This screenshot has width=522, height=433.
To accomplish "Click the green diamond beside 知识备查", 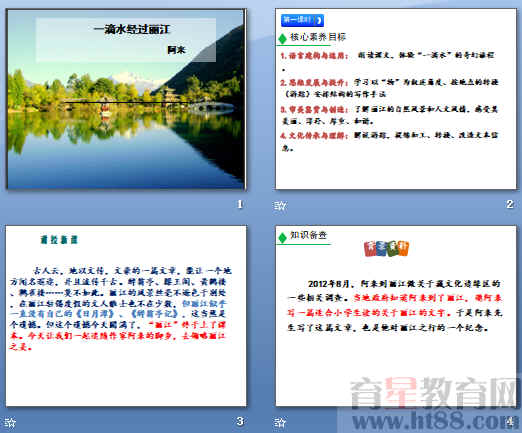I will pos(282,238).
